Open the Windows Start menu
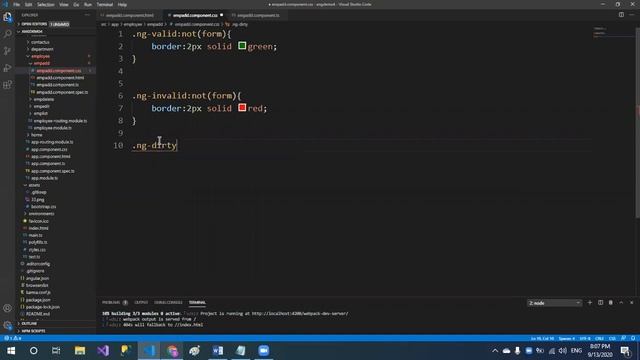The image size is (640, 360). pos(11,351)
